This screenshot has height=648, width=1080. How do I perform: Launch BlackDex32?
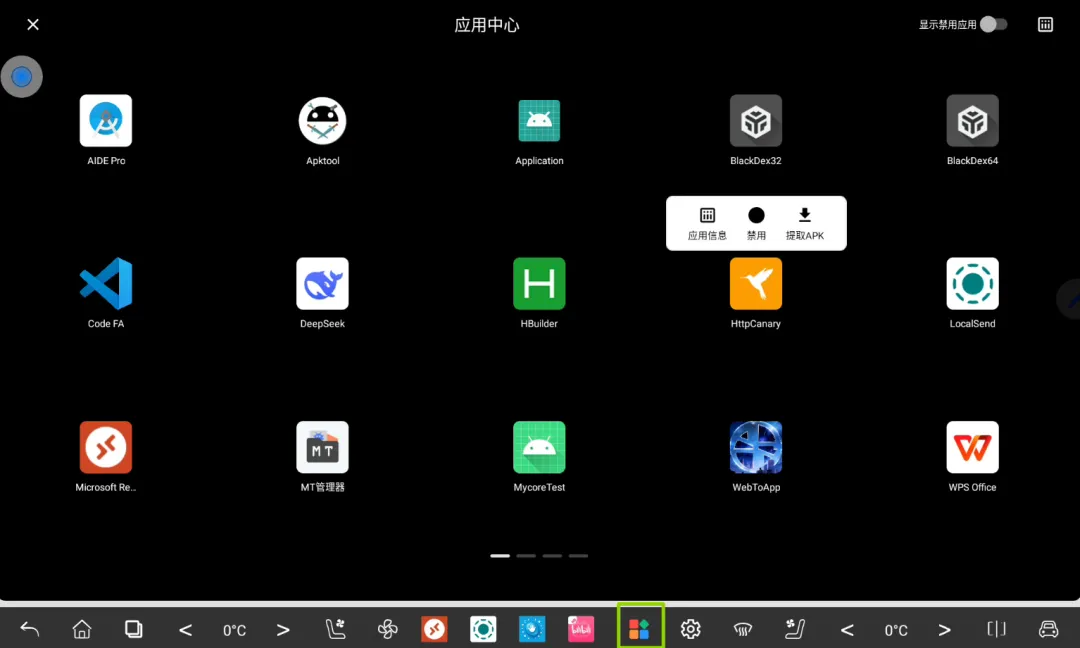point(756,121)
